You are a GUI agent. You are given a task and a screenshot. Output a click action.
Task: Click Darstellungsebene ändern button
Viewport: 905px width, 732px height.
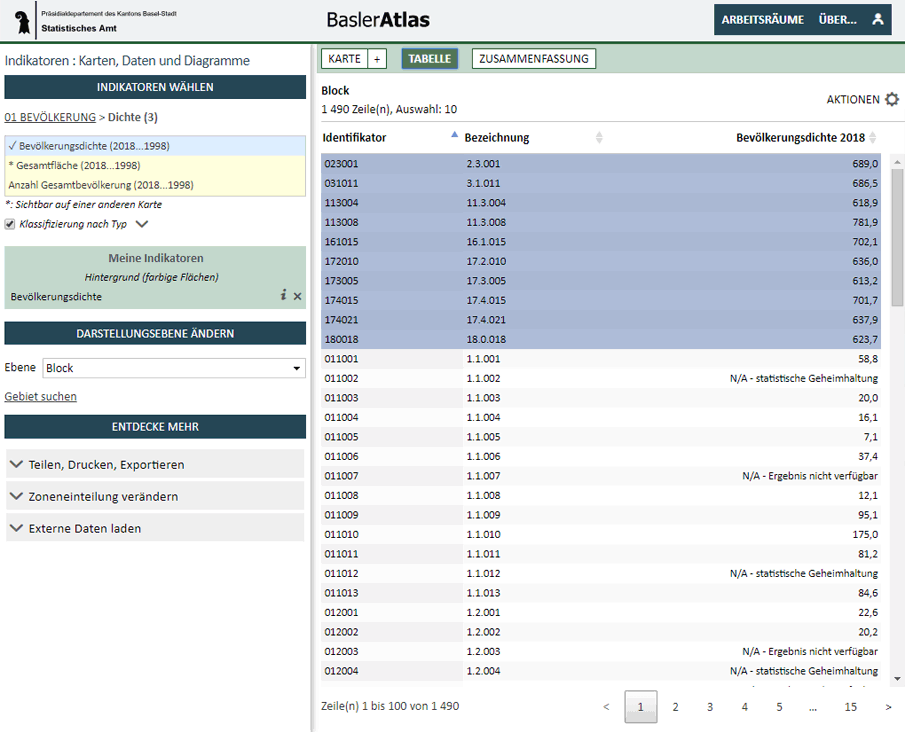[x=155, y=334]
